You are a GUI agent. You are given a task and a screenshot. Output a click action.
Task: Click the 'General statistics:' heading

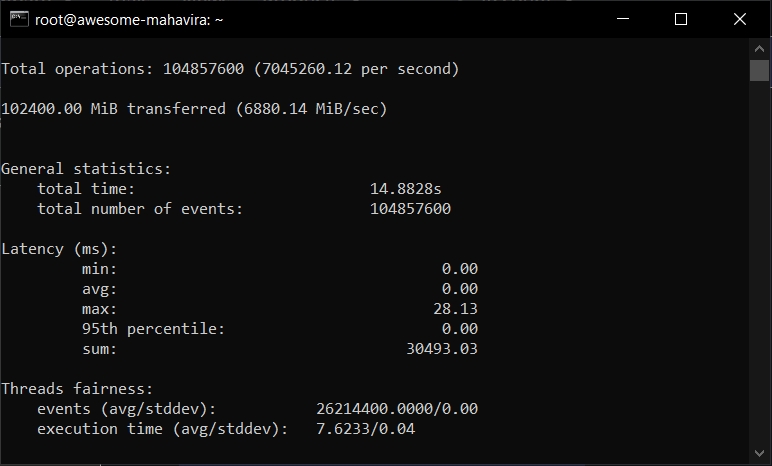click(86, 168)
